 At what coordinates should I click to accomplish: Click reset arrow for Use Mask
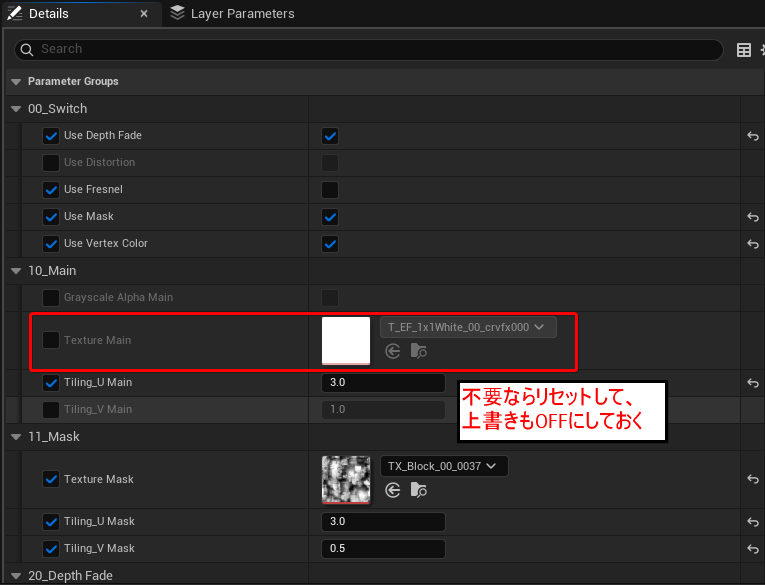point(751,217)
